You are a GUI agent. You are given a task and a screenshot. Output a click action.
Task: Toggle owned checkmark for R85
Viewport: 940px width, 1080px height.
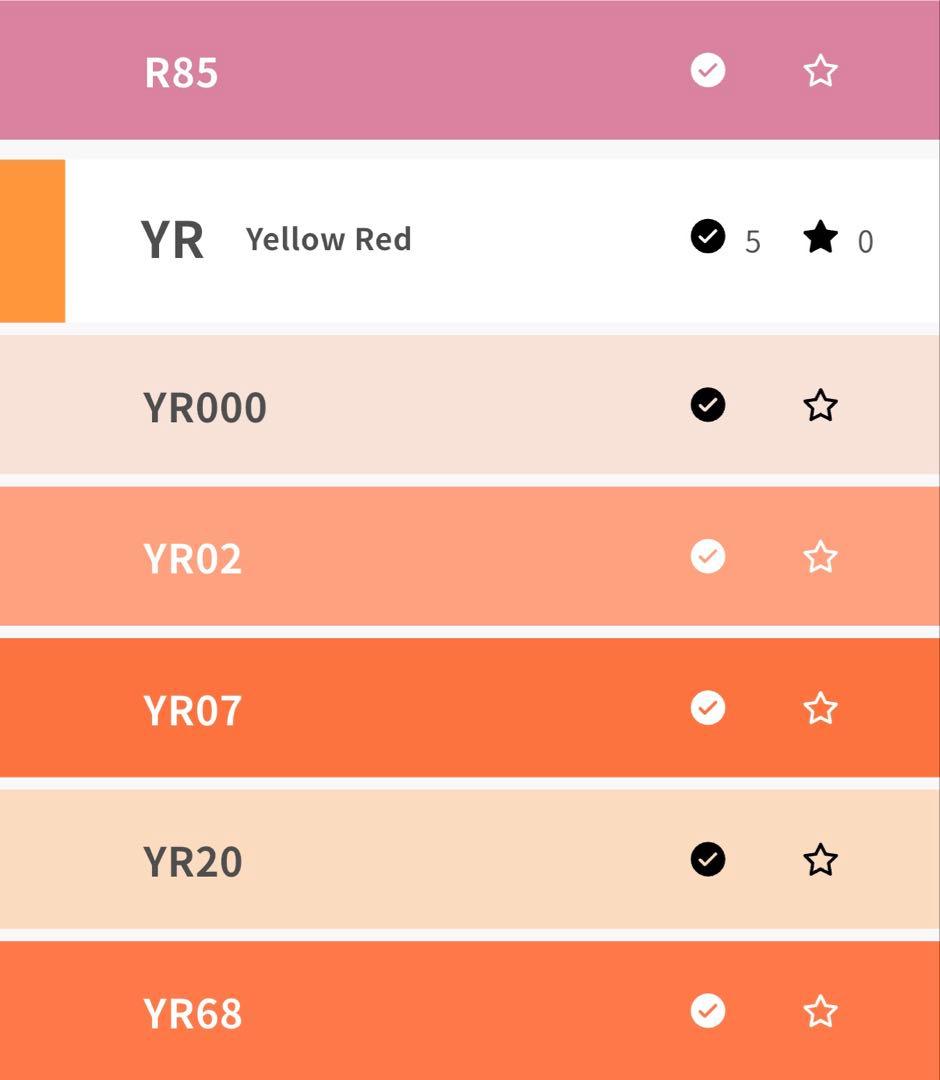[708, 71]
